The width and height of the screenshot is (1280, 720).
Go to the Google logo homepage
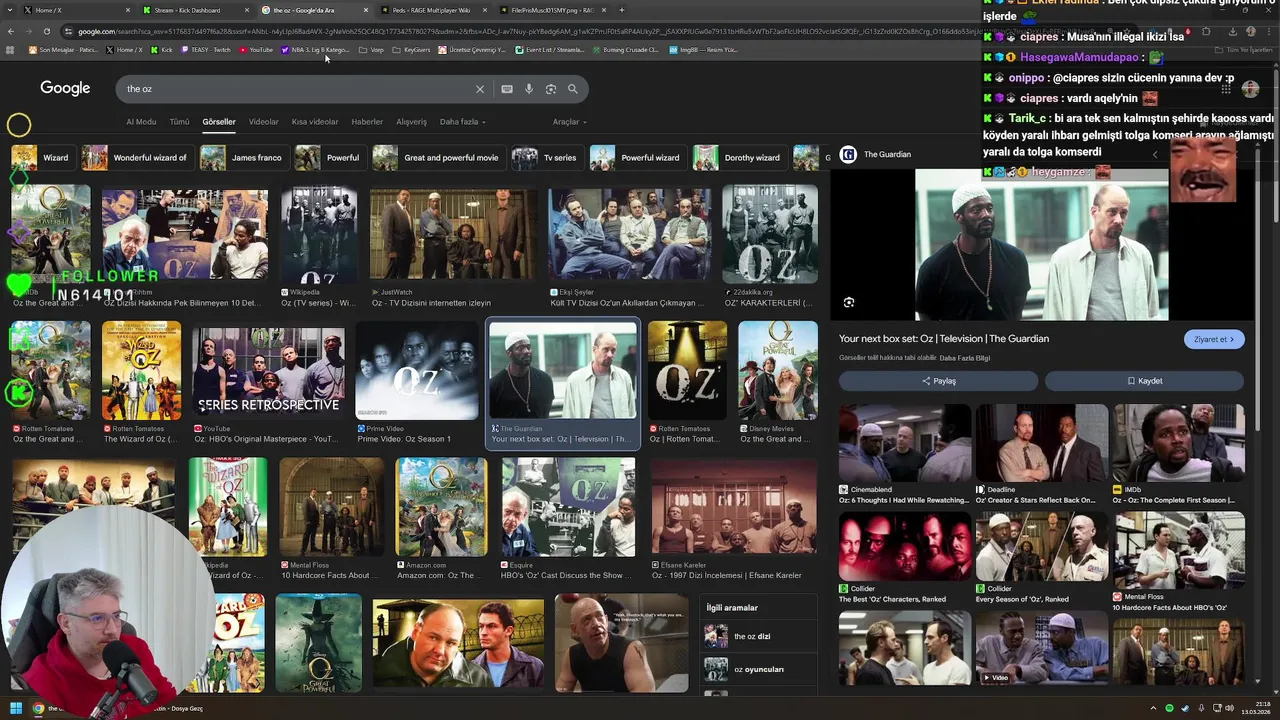coord(65,88)
